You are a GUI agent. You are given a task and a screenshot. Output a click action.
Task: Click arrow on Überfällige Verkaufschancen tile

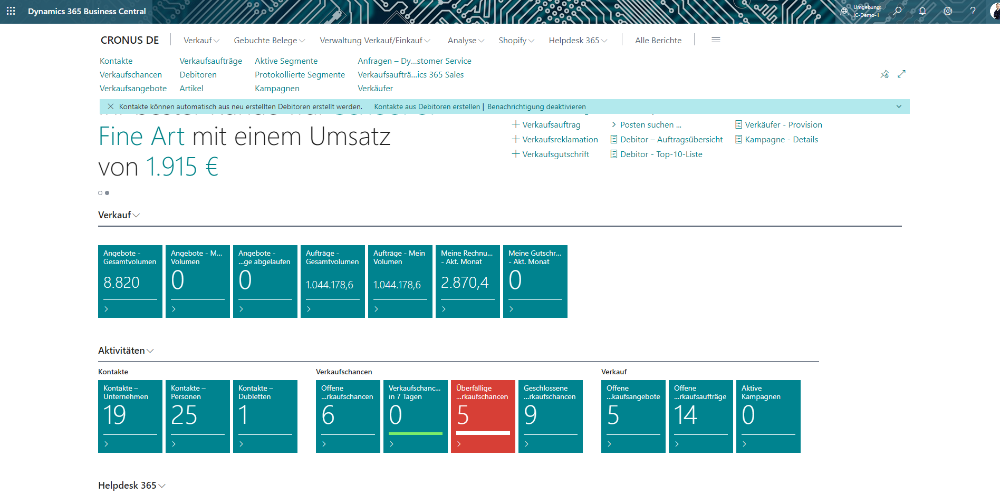(x=459, y=444)
